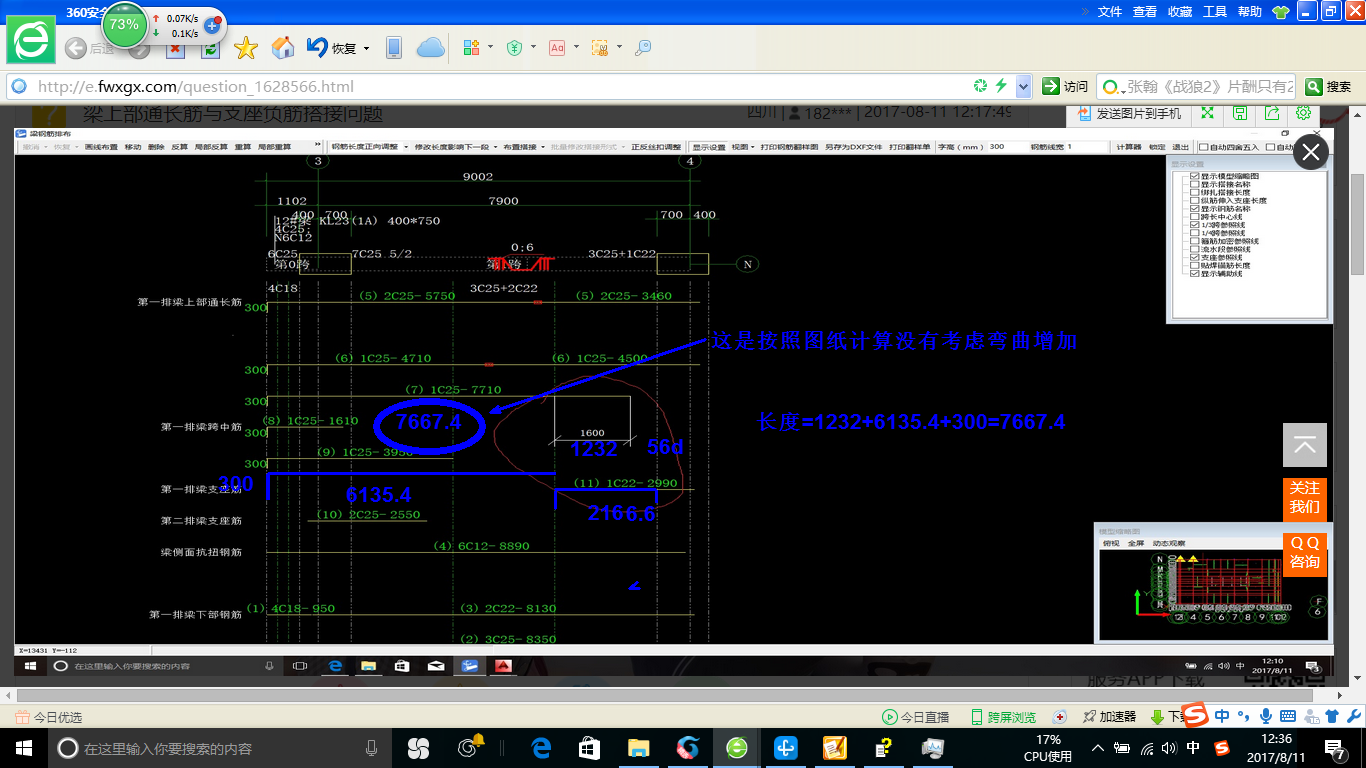Screen dimensions: 1366x768
Task: Toggle 支座参照线 checkbox
Action: [1194, 257]
